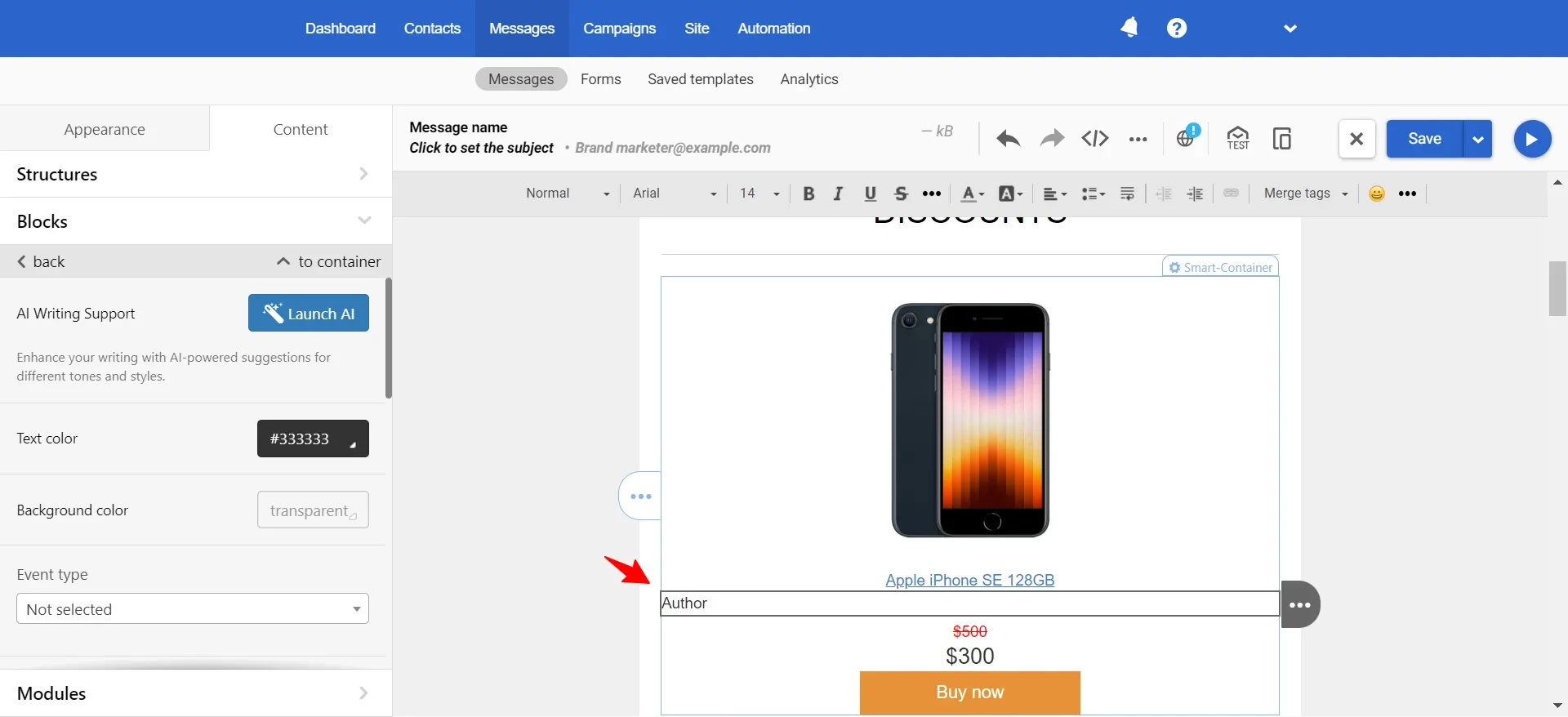Open the emoji picker
This screenshot has width=1568, height=717.
point(1377,194)
